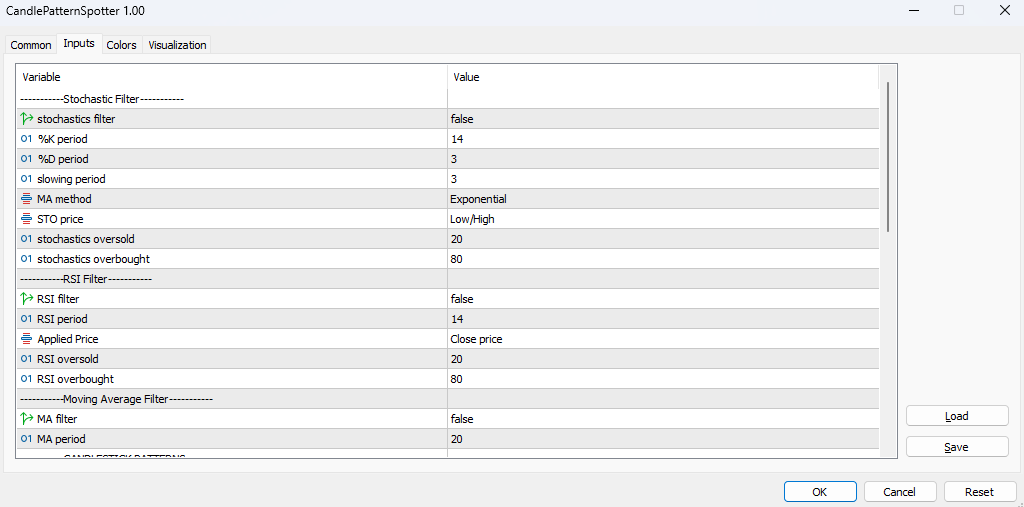Click the MA method enum icon

26,199
